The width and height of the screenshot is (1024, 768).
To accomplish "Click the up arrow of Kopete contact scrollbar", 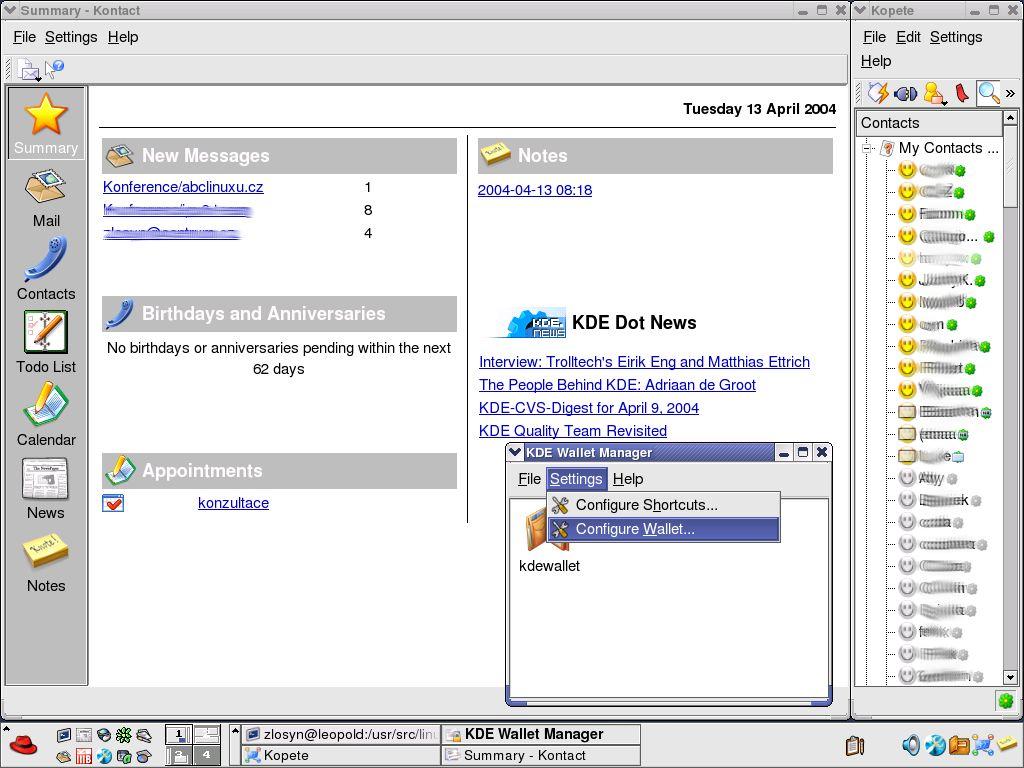I will [x=1010, y=118].
